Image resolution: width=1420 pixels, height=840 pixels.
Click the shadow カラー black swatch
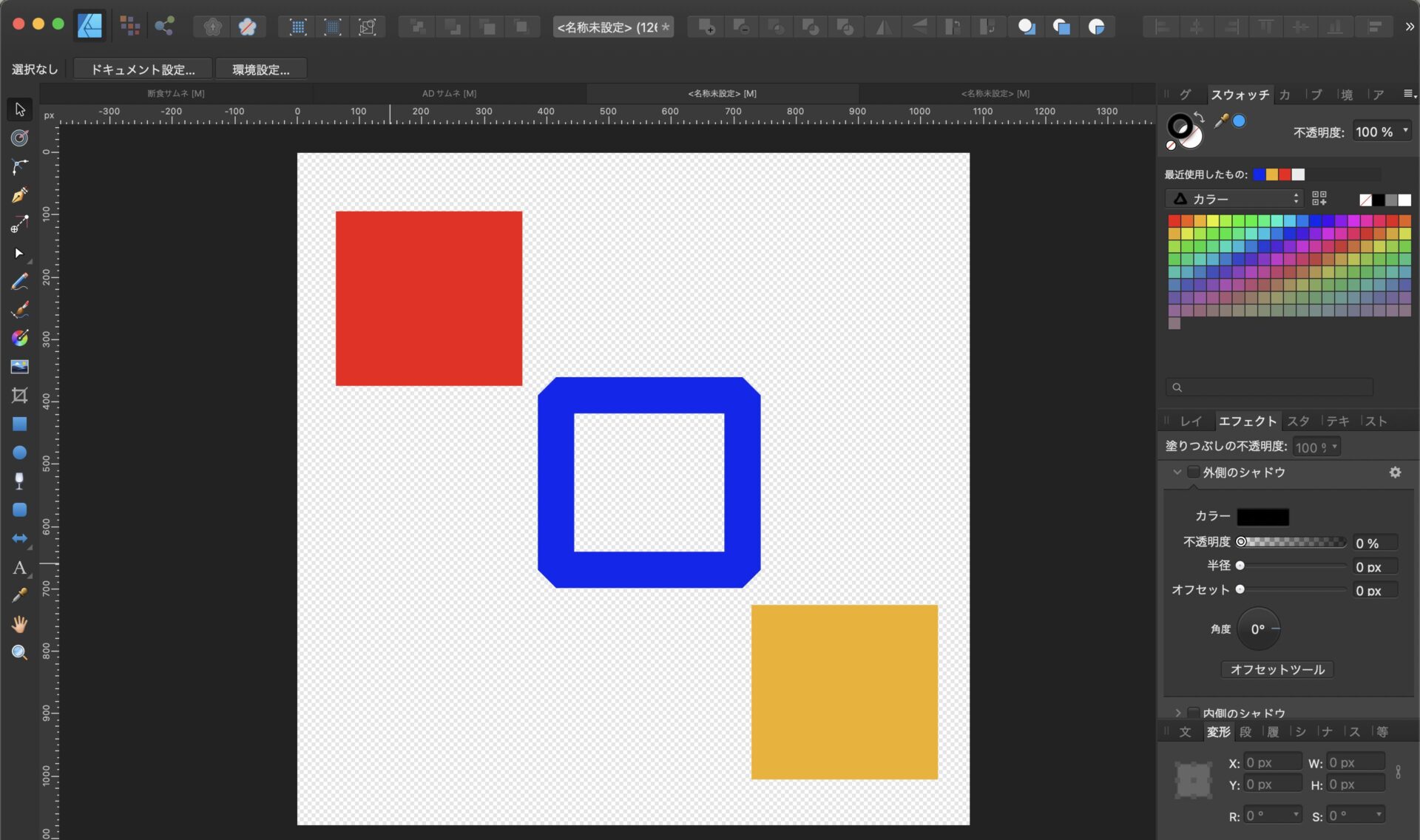(1262, 516)
